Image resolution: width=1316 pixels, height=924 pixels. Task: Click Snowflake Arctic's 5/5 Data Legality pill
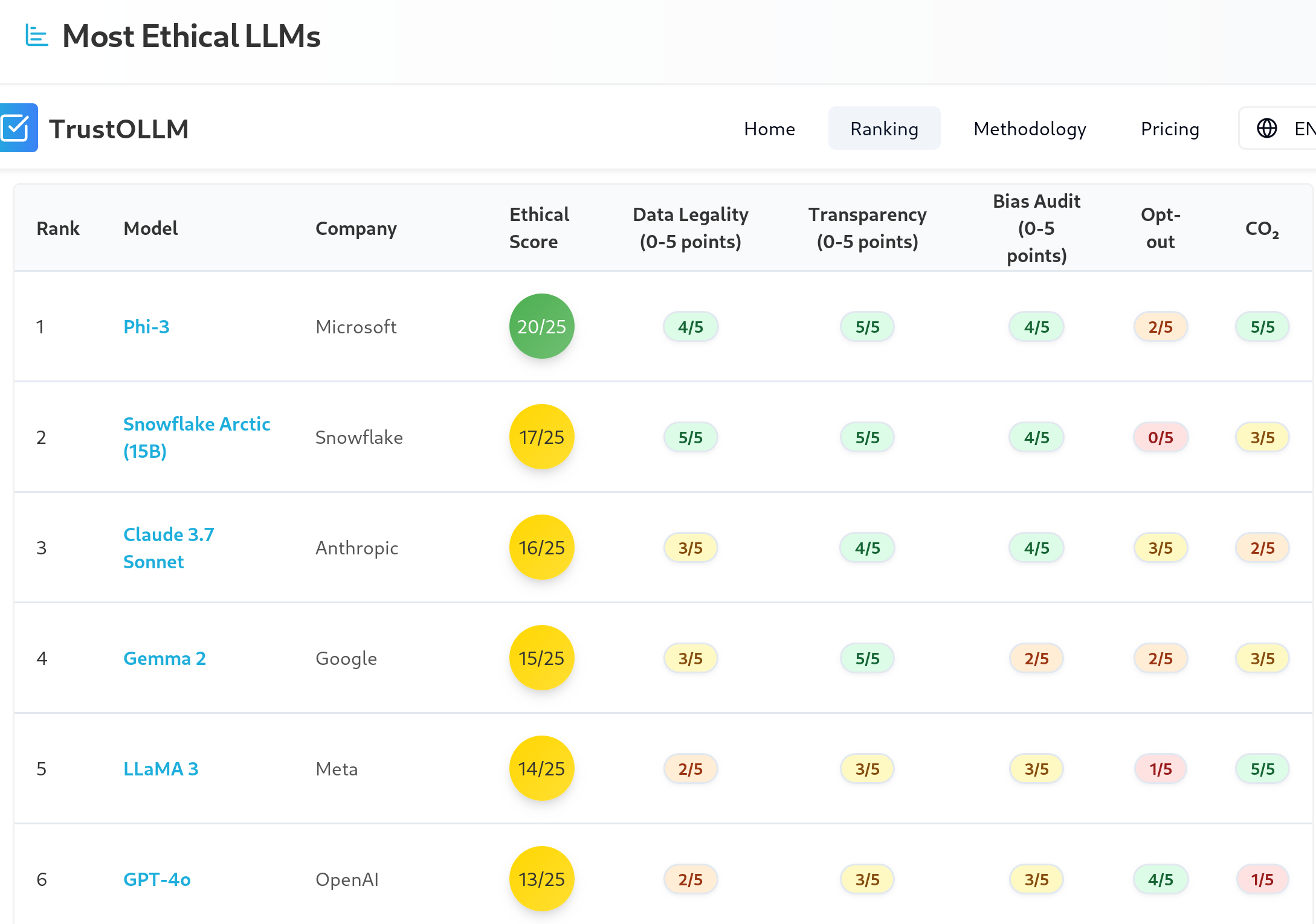[691, 437]
